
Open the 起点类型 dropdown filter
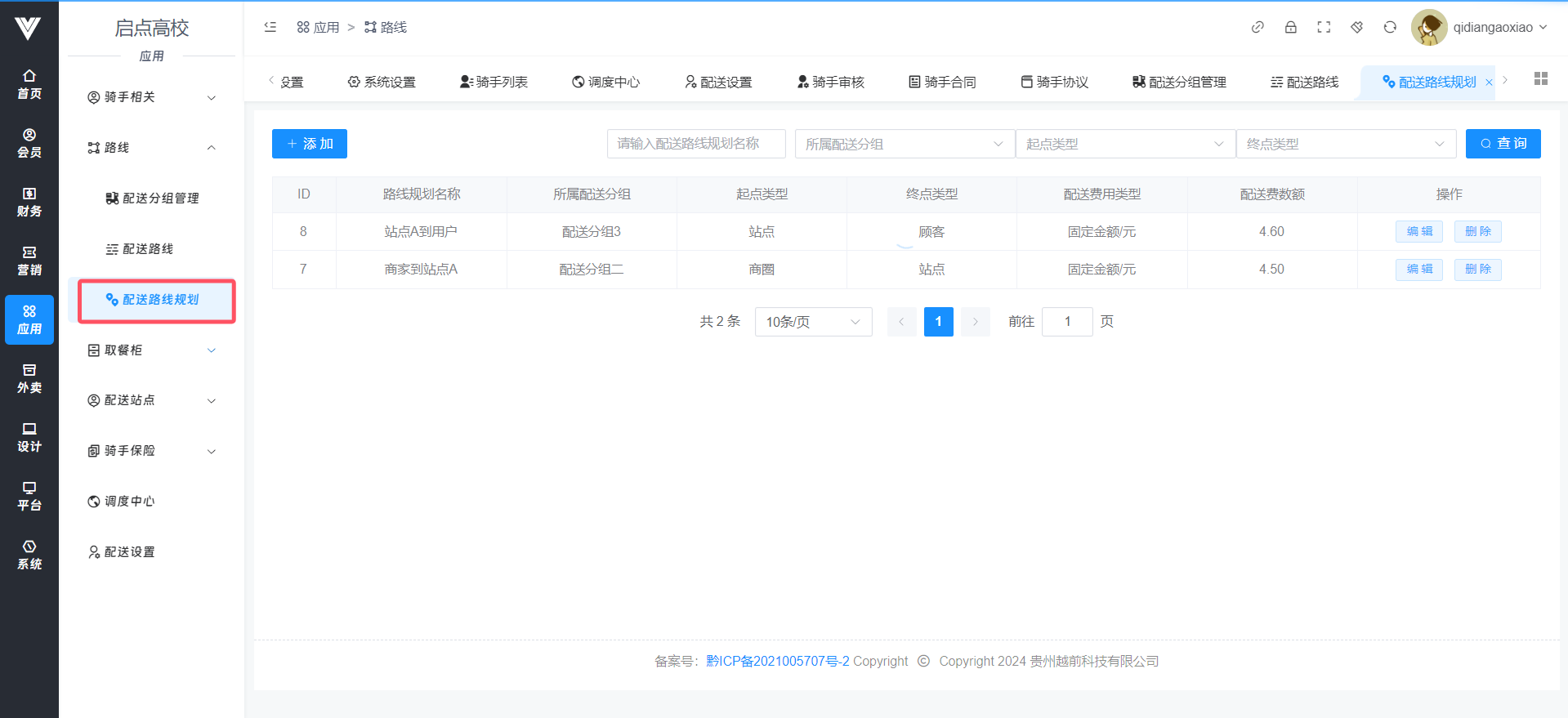coord(1124,144)
